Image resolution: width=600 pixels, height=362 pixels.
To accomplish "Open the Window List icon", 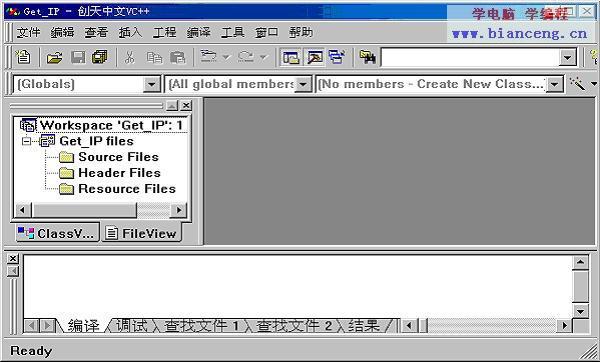I will [x=337, y=57].
